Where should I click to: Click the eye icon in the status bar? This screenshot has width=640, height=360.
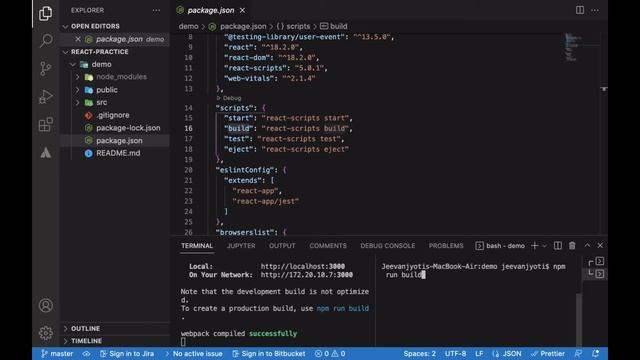coord(87,353)
